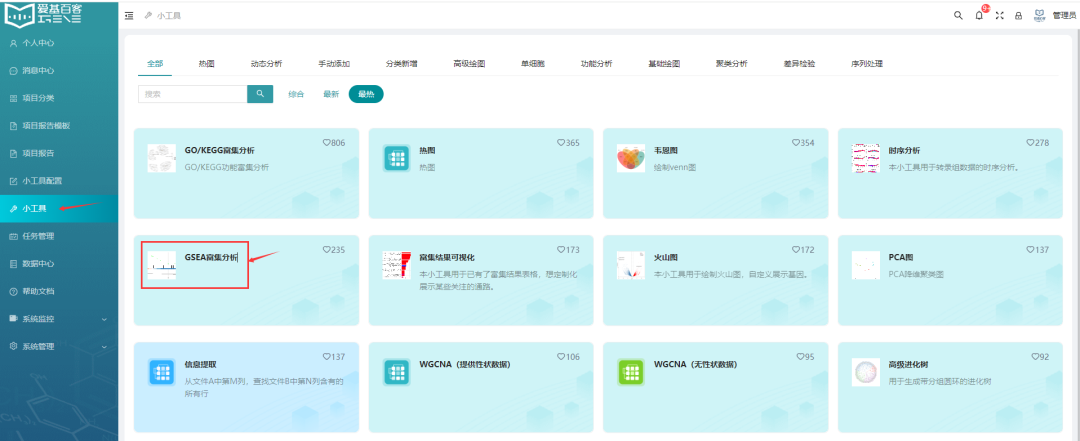Open 高级进化树 circular tree thumbnail

tap(865, 372)
